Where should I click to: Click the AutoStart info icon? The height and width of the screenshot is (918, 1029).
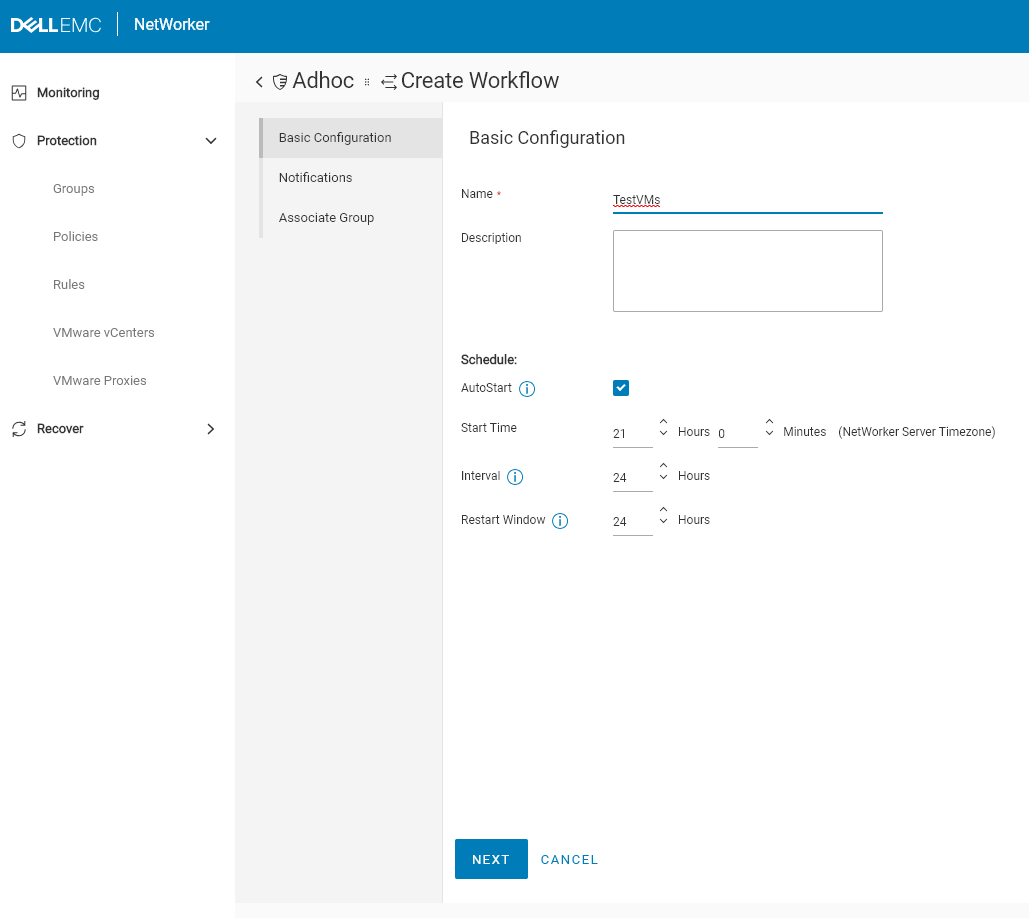(x=527, y=389)
